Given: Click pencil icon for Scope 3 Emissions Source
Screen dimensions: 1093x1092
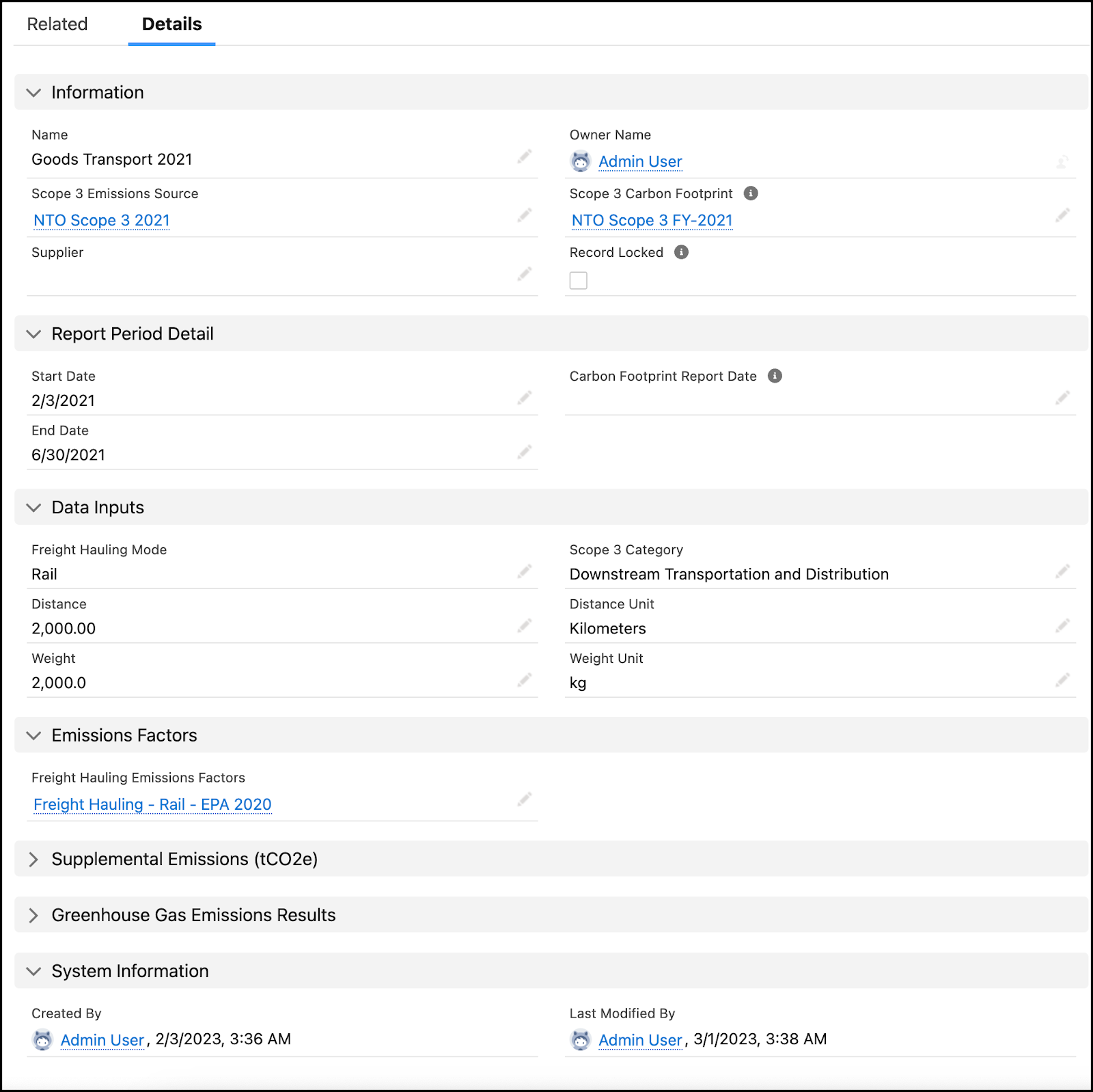Looking at the screenshot, I should (x=524, y=216).
